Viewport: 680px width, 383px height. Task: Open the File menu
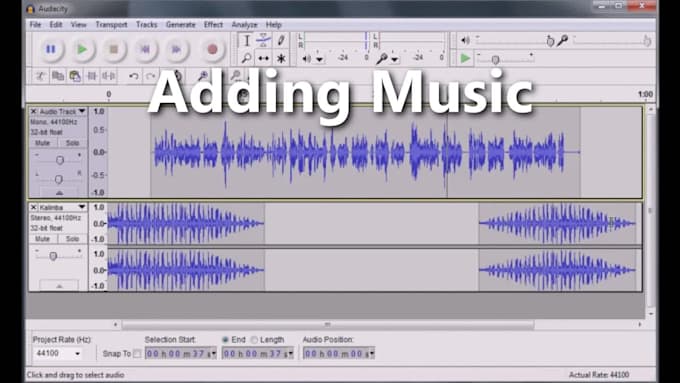pyautogui.click(x=35, y=25)
